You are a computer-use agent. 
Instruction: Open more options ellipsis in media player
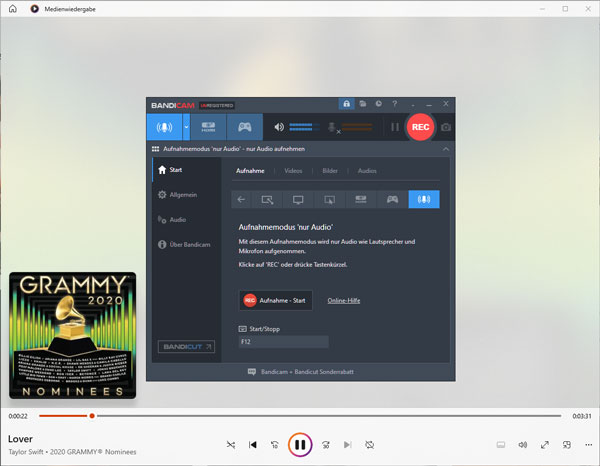pos(589,445)
